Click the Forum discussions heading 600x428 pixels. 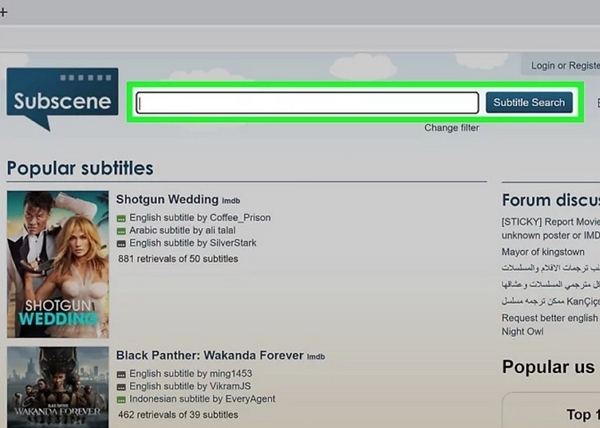coord(551,200)
